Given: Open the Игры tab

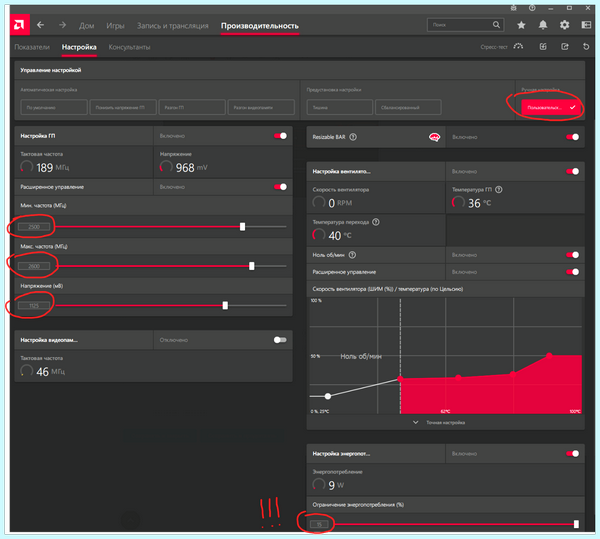Looking at the screenshot, I should pos(115,26).
